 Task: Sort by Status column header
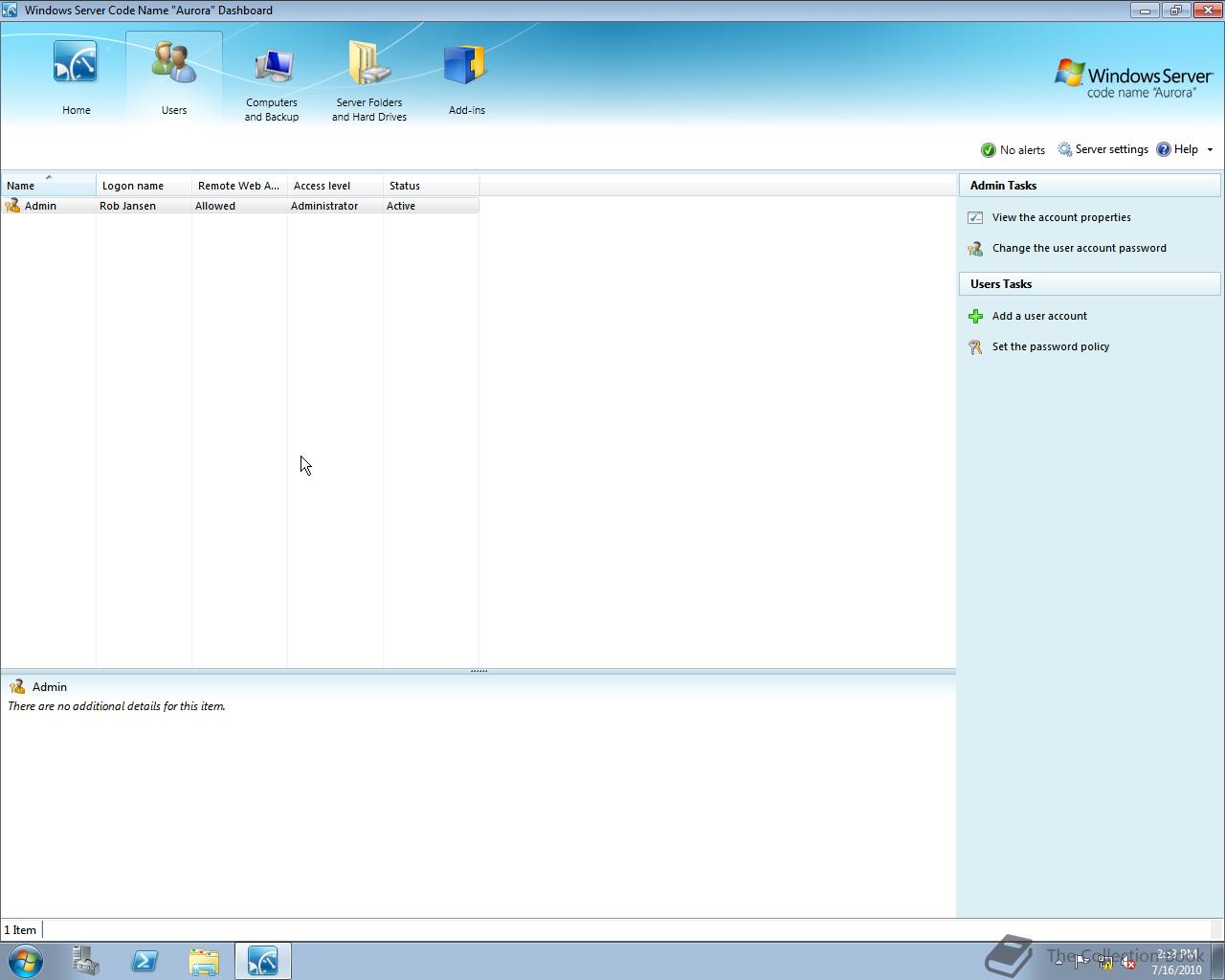432,186
